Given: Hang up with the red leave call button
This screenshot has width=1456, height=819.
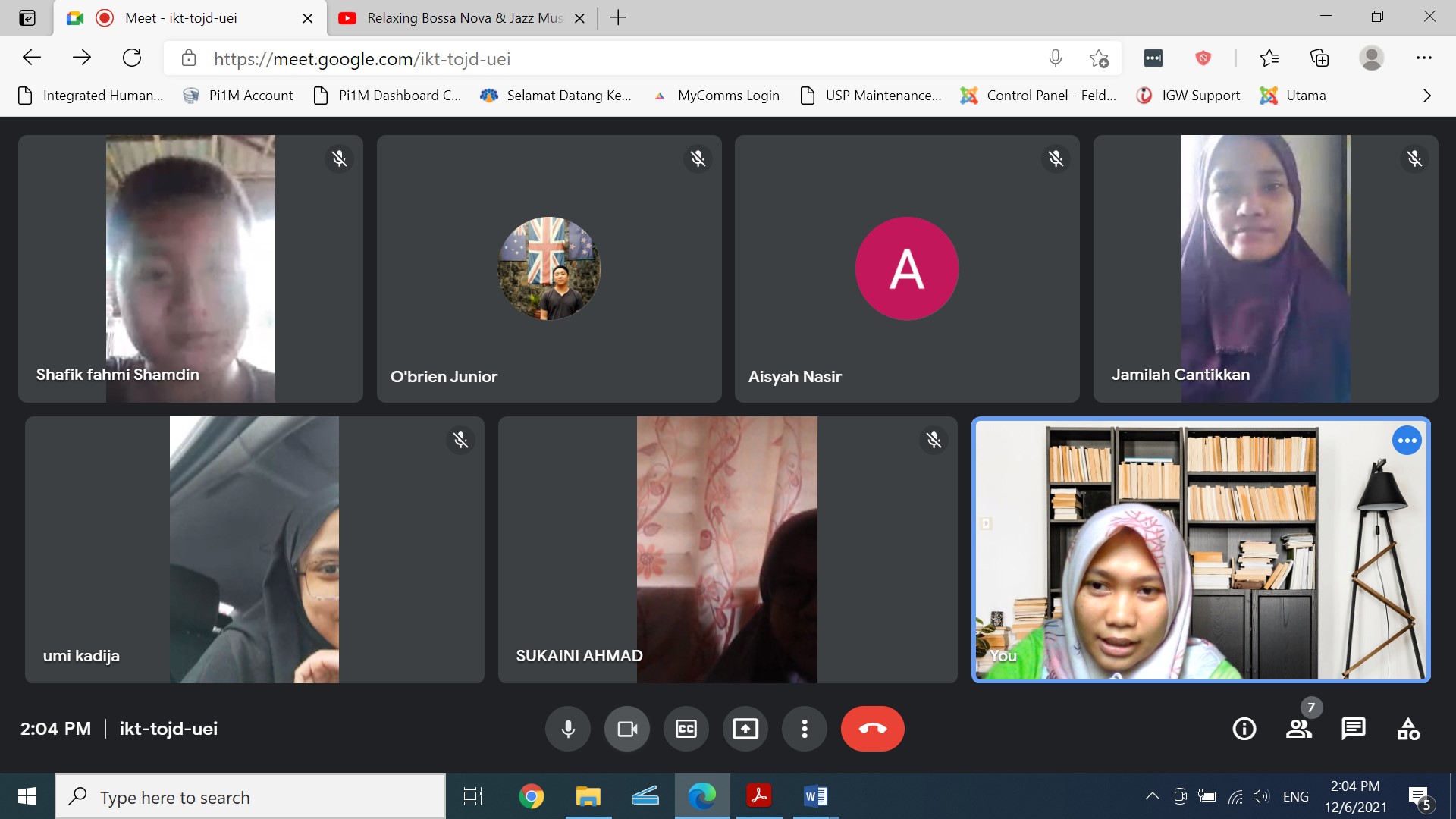Looking at the screenshot, I should point(872,729).
